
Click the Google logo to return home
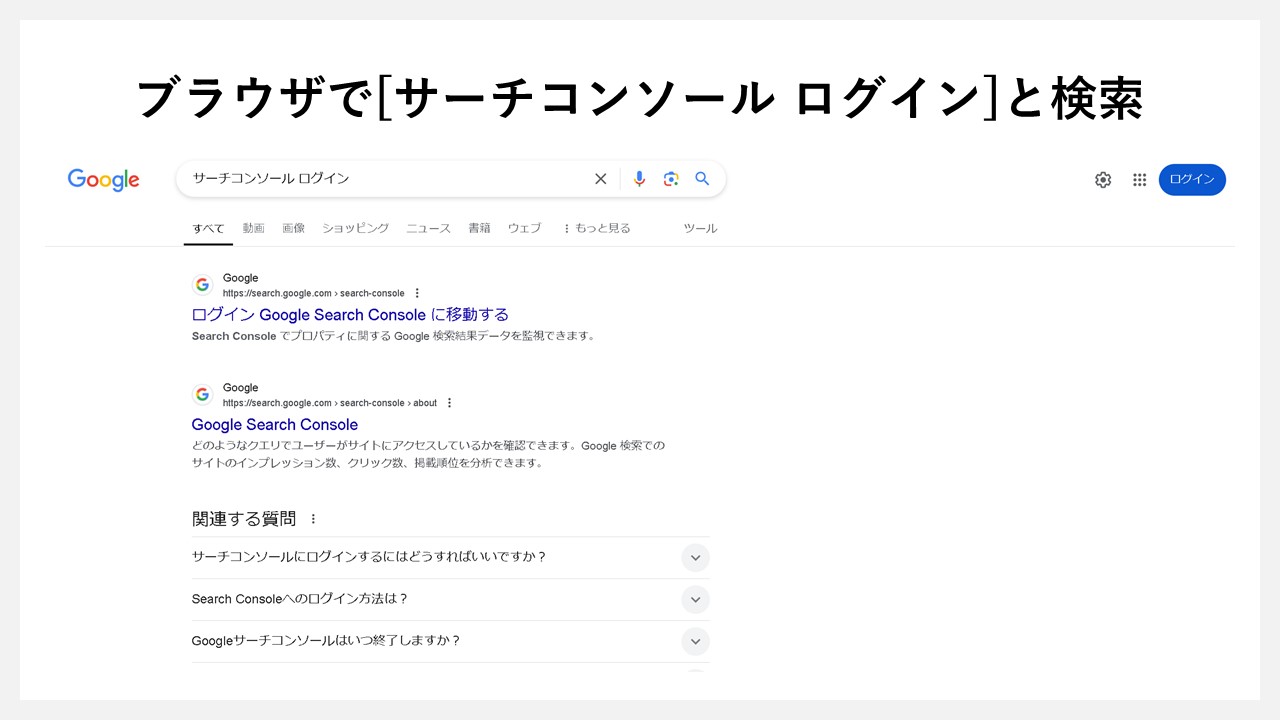(103, 179)
